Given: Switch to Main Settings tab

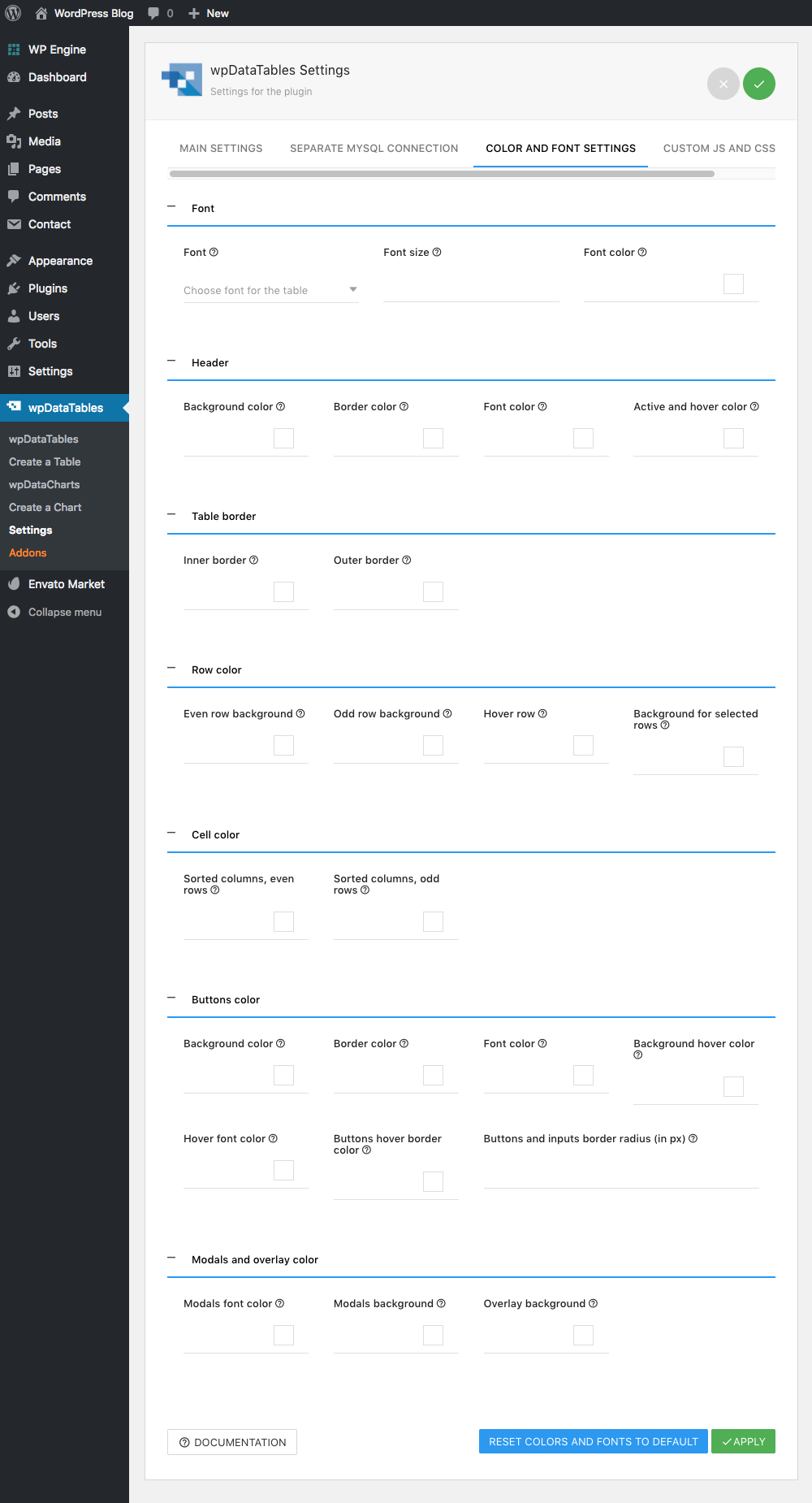Looking at the screenshot, I should pos(221,149).
